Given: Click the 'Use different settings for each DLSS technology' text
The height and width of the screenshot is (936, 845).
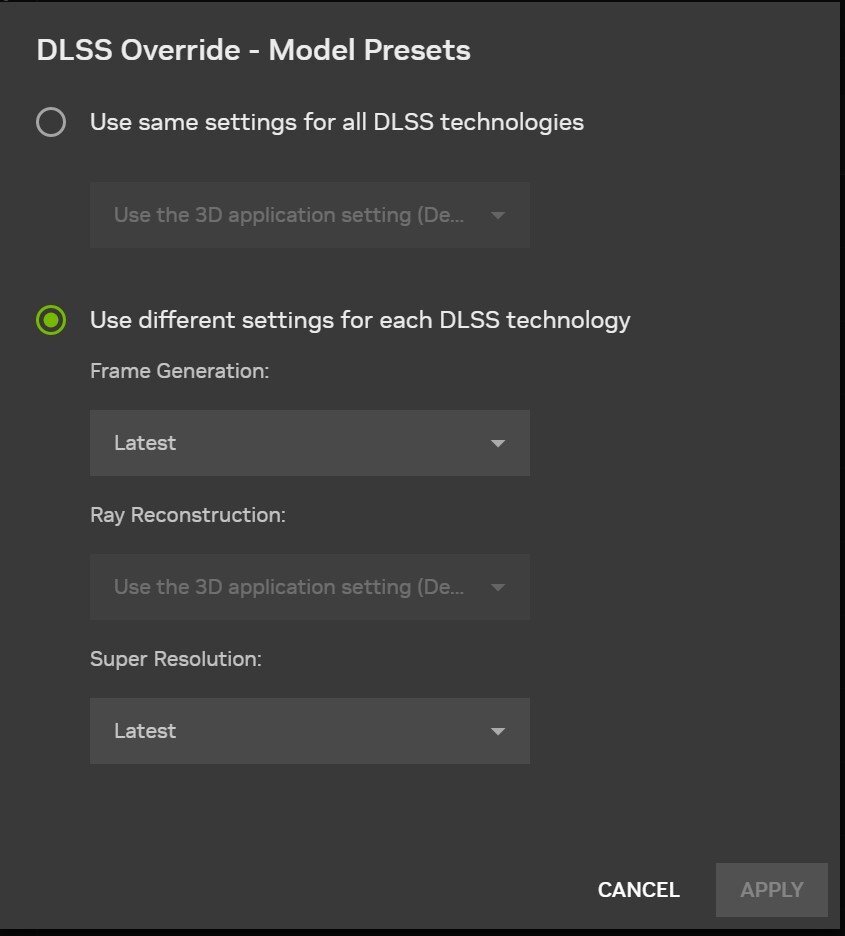Looking at the screenshot, I should pos(360,321).
